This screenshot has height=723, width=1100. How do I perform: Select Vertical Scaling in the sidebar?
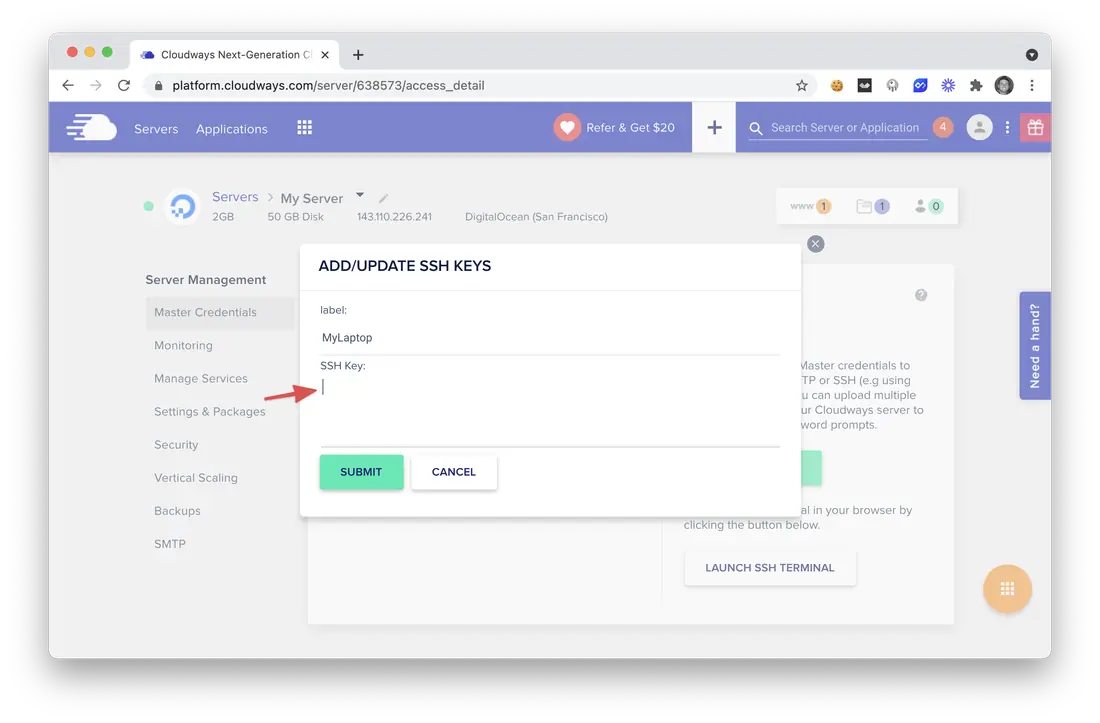pos(196,478)
